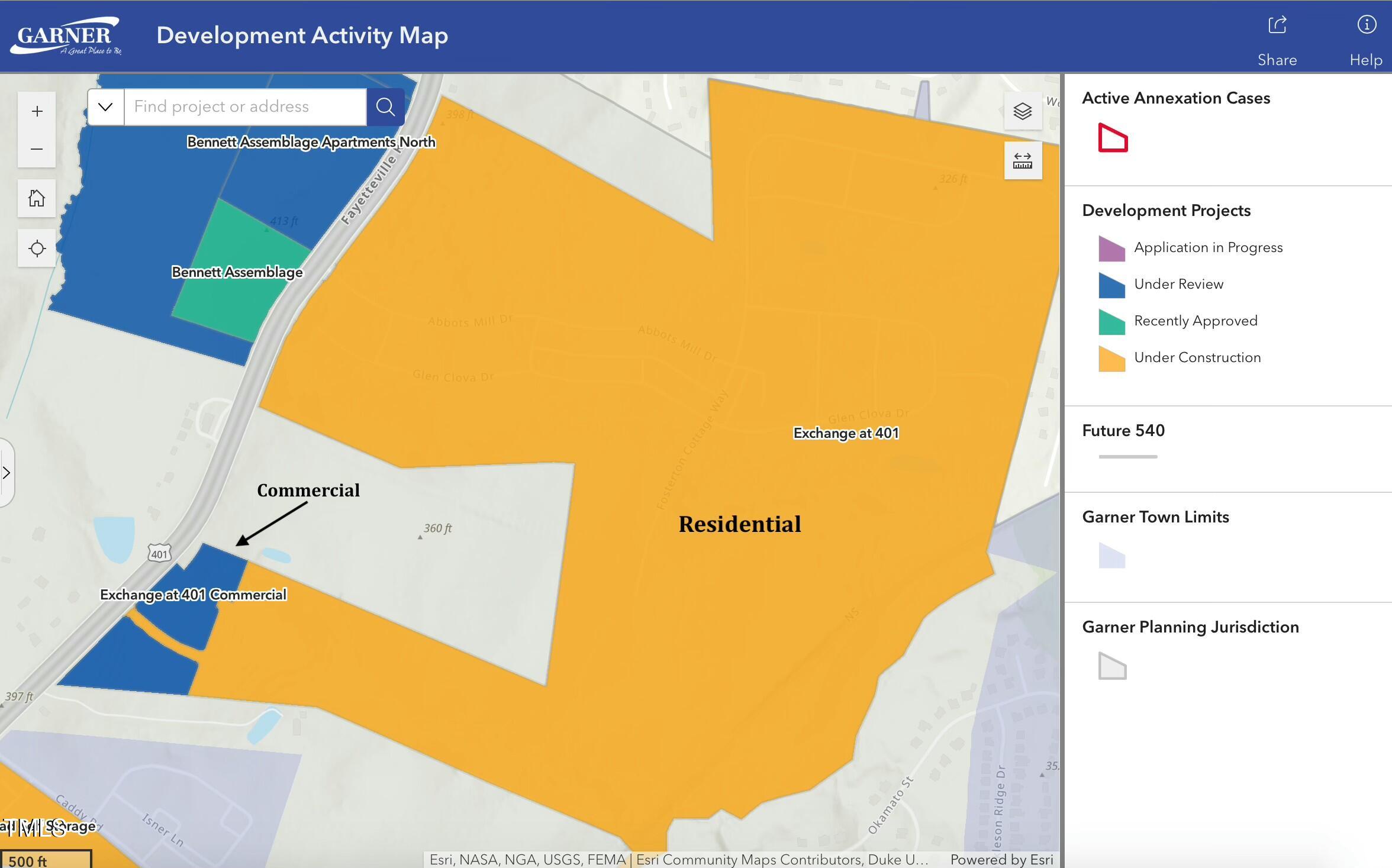Image resolution: width=1392 pixels, height=868 pixels.
Task: Click the zoom in plus button
Action: click(37, 111)
